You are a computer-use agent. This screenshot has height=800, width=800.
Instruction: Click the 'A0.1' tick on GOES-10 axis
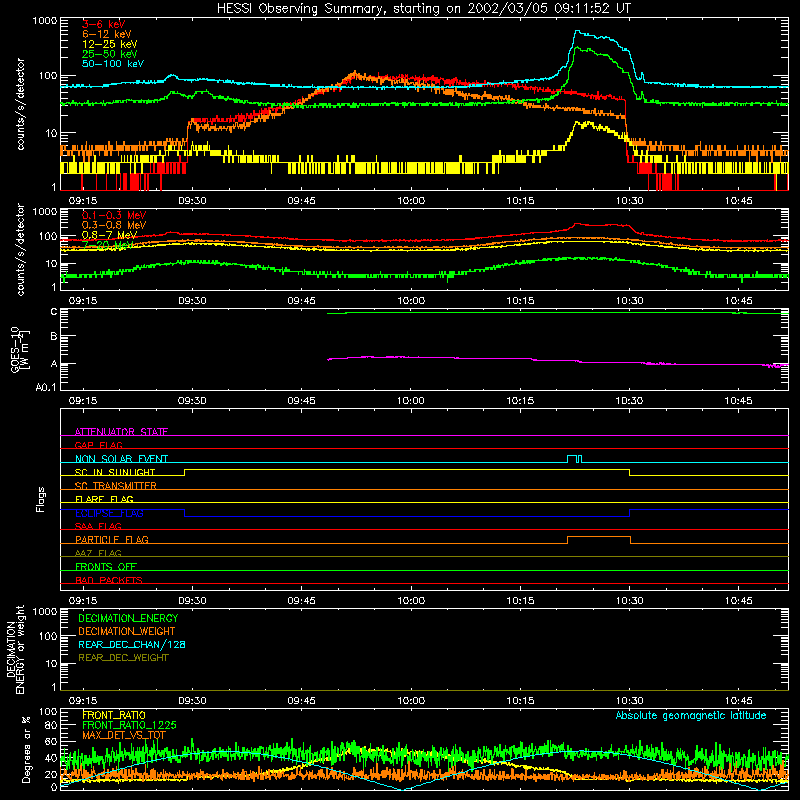tap(46, 387)
